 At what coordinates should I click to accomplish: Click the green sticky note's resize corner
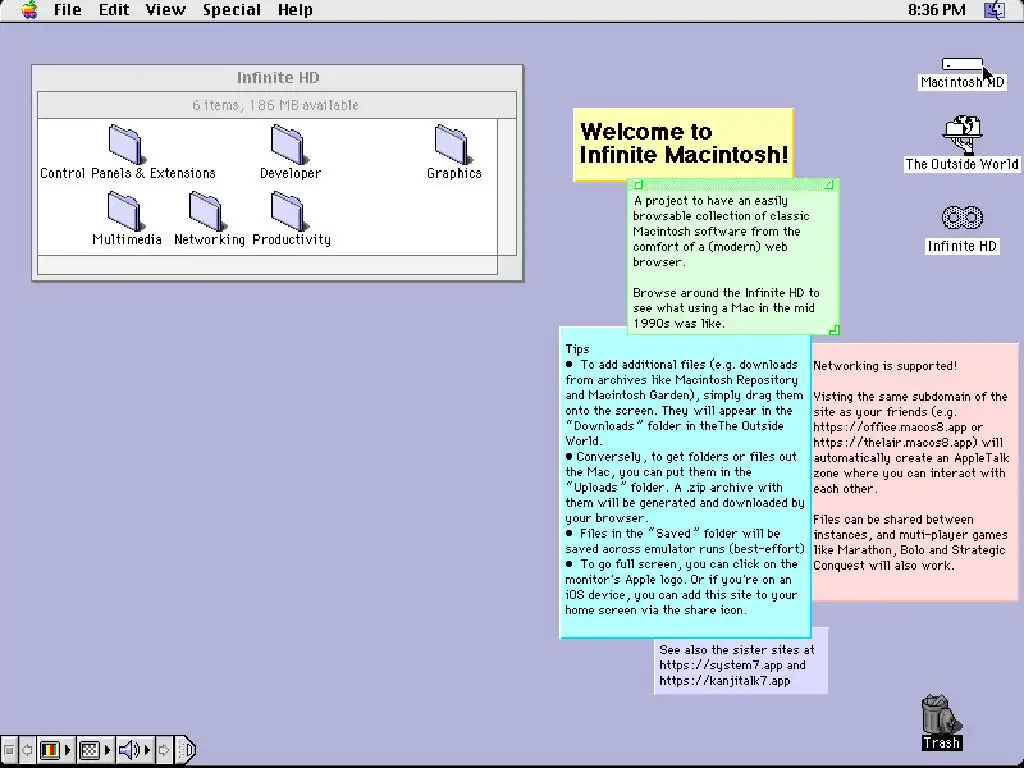pos(833,330)
